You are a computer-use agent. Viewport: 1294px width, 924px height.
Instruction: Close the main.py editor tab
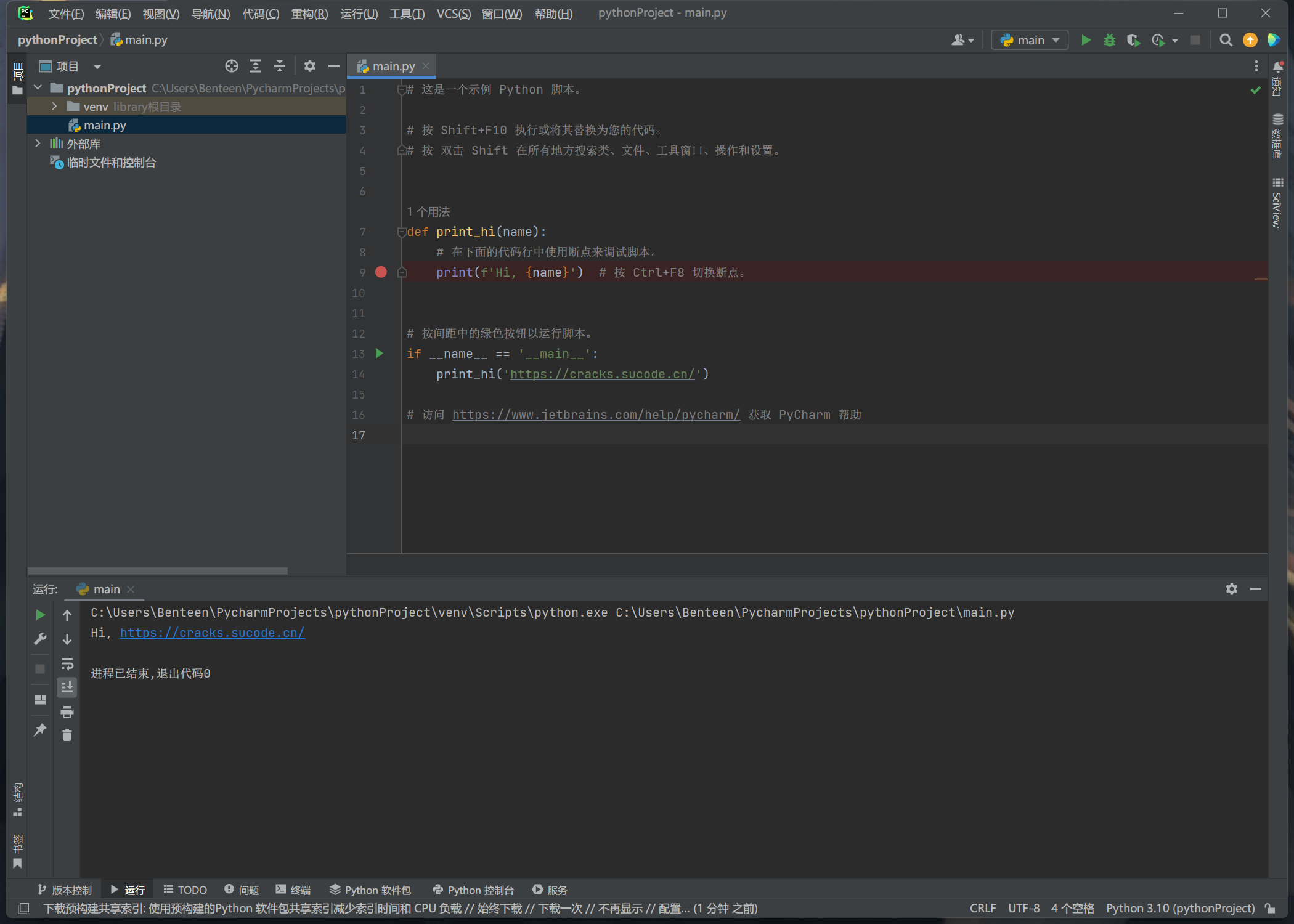coord(426,66)
